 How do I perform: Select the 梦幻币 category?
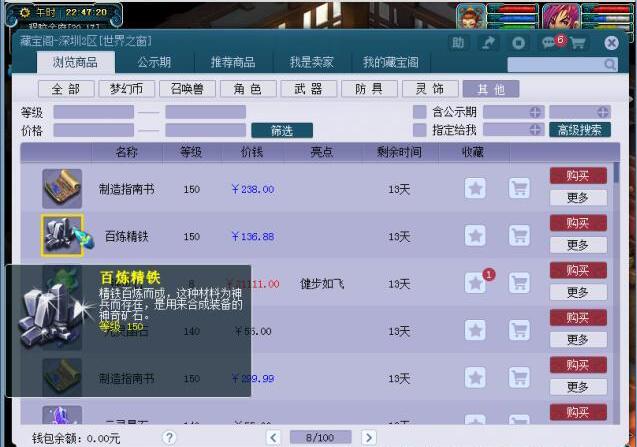tap(126, 89)
